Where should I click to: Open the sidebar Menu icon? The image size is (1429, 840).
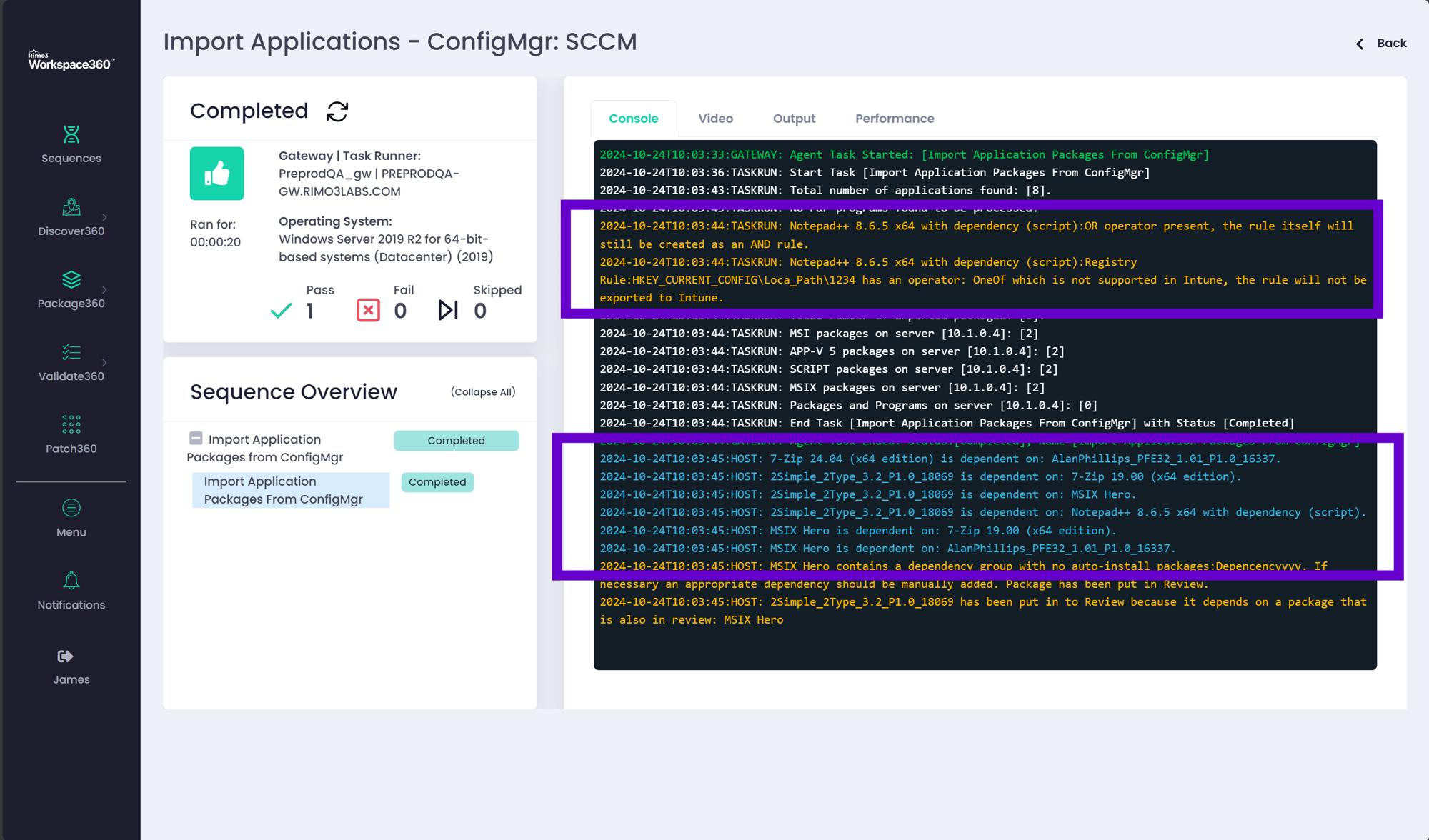click(71, 508)
